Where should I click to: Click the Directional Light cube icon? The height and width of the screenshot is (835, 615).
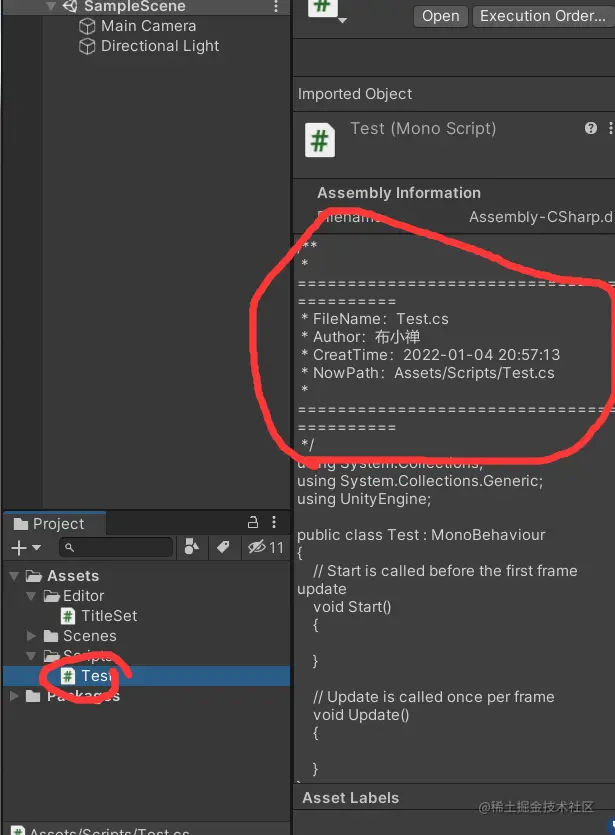tap(87, 46)
